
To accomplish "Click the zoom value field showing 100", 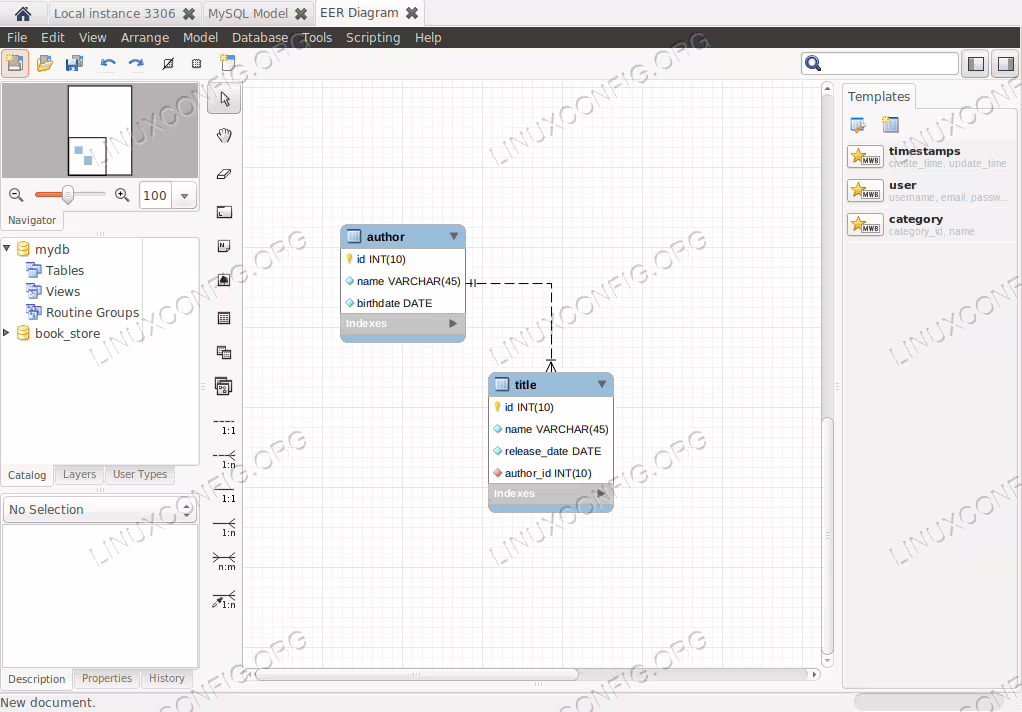I will (155, 196).
